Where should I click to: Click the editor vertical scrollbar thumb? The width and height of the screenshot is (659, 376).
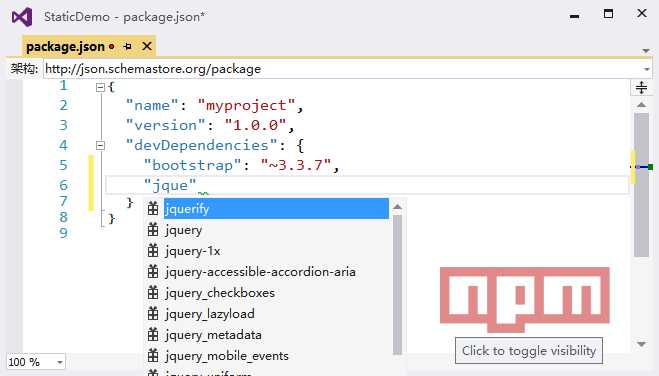(641, 185)
